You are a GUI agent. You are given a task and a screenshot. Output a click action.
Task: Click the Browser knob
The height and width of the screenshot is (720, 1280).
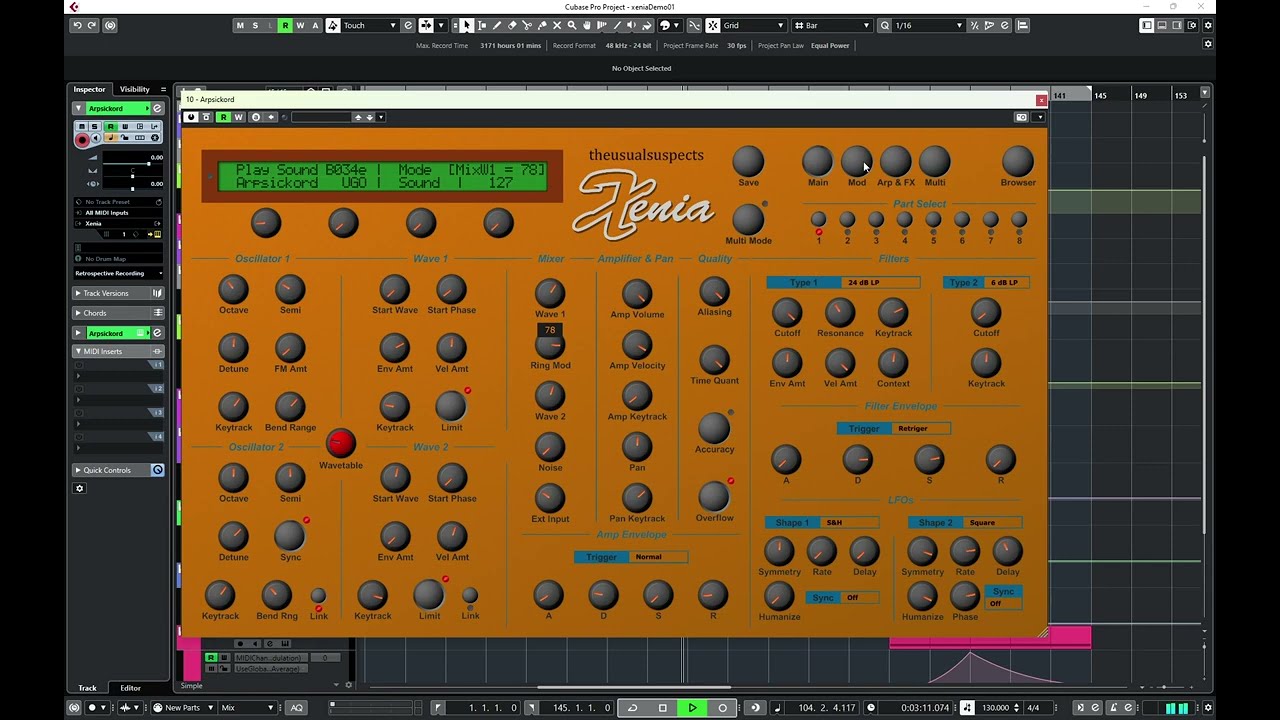coord(1018,161)
